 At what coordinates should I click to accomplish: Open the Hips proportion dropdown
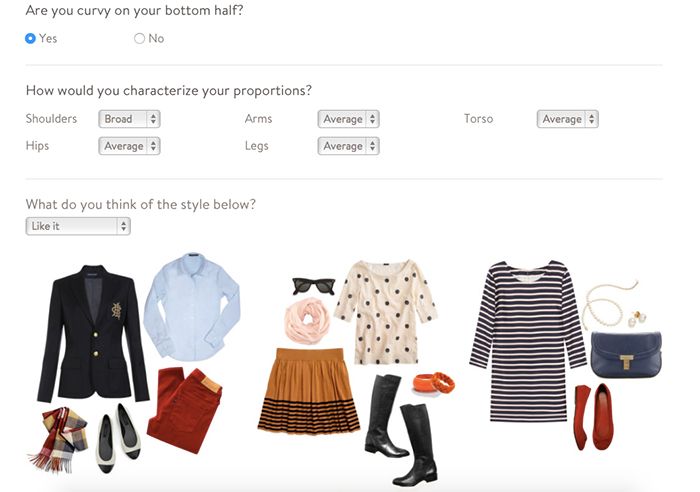point(129,146)
